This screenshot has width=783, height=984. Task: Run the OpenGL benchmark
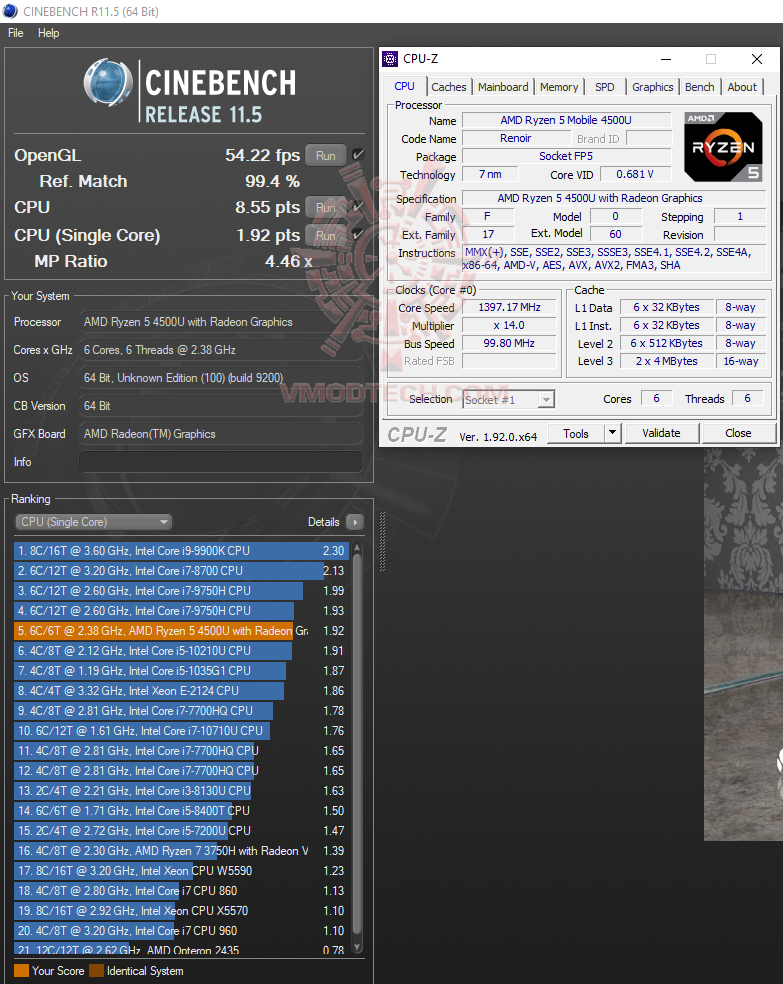326,156
